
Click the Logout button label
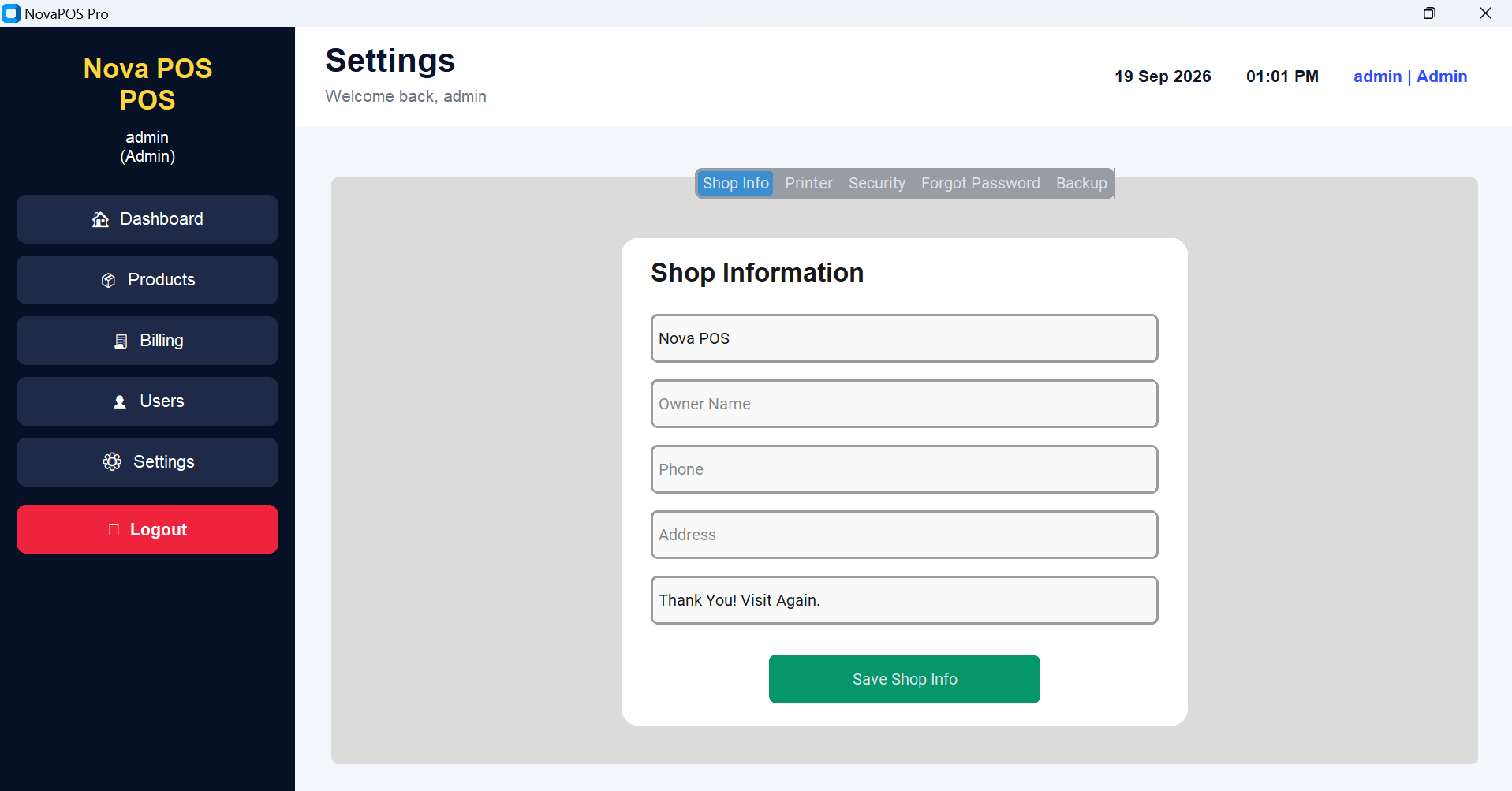click(159, 530)
